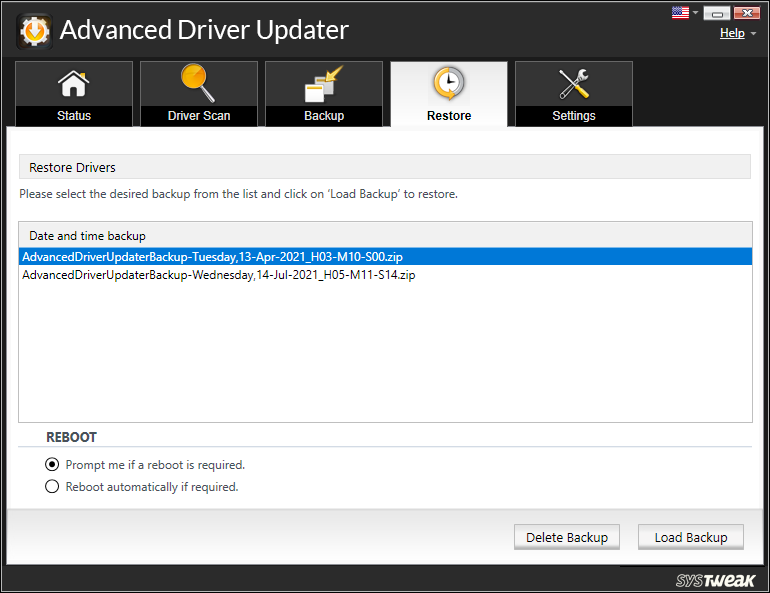
Task: Switch to the Driver Scan tab label
Action: click(199, 116)
